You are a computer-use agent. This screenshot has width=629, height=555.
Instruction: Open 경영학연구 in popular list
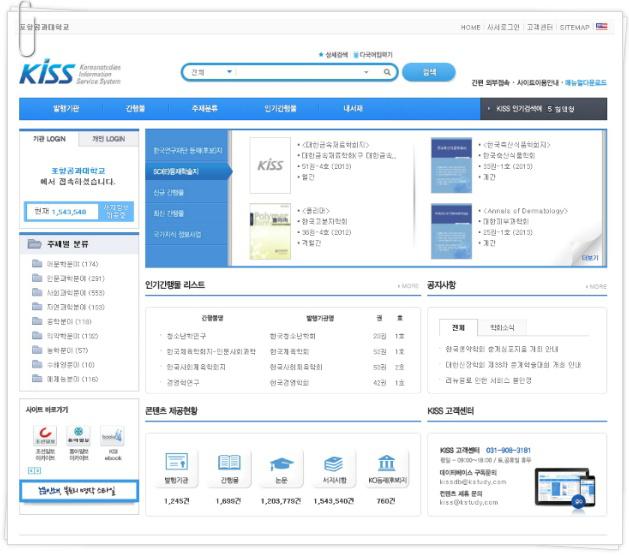(183, 383)
